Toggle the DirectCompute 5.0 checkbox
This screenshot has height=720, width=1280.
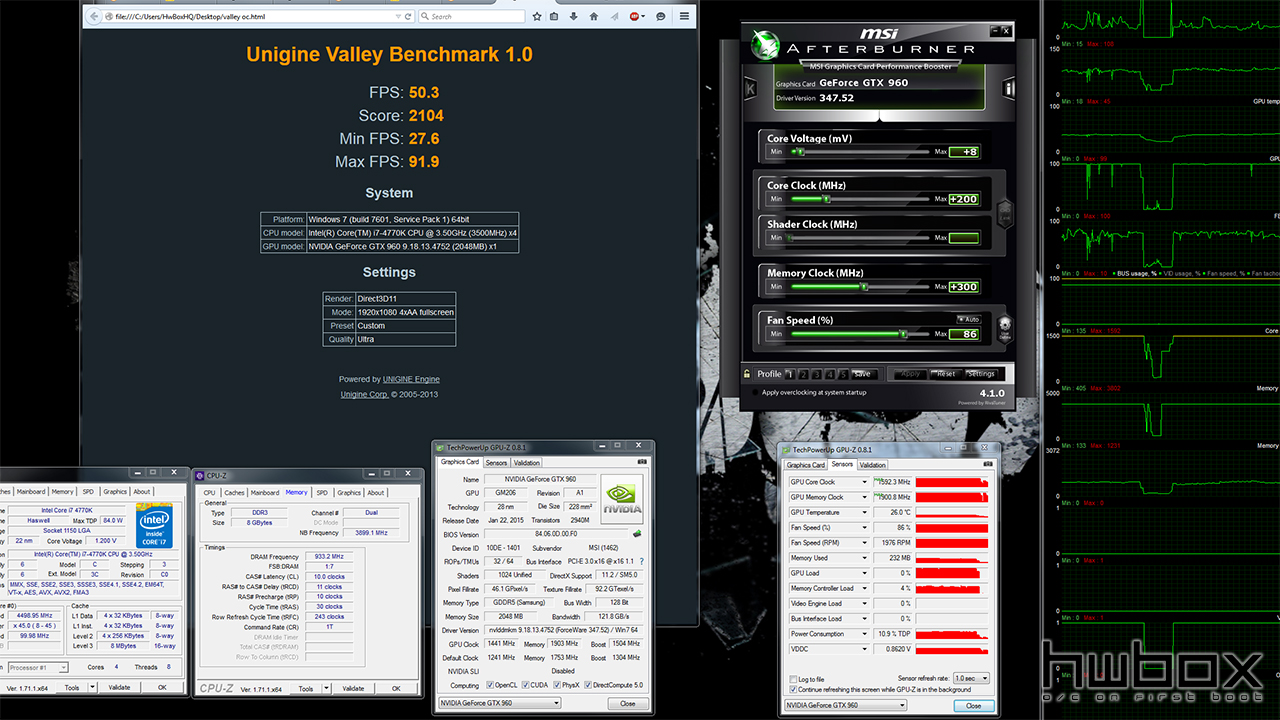tap(589, 685)
